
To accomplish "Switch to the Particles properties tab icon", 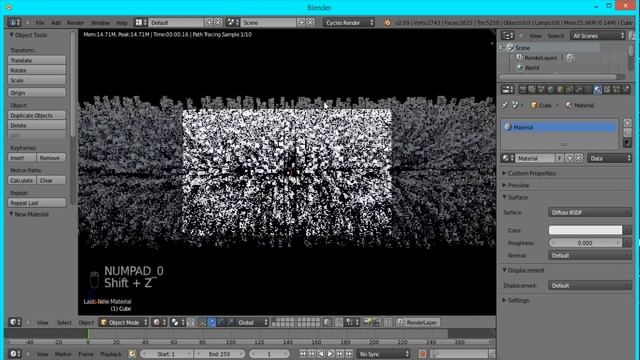I will tap(616, 89).
